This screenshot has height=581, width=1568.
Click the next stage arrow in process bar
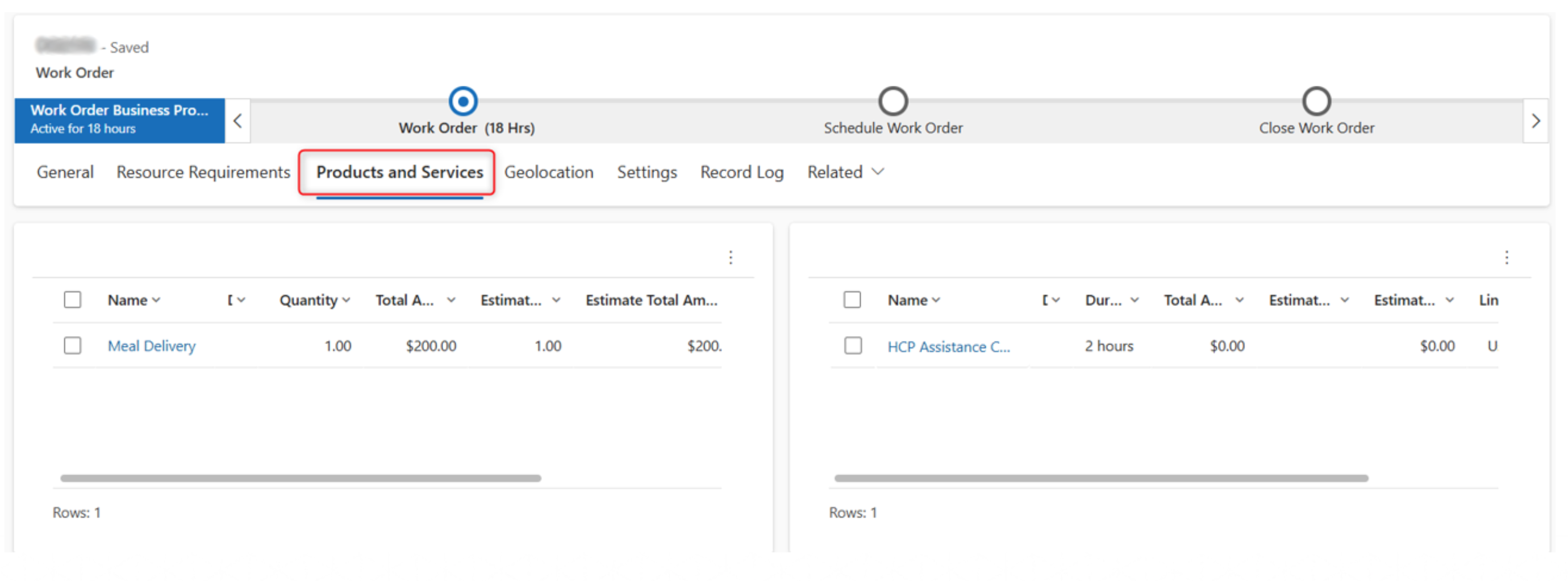tap(1535, 121)
